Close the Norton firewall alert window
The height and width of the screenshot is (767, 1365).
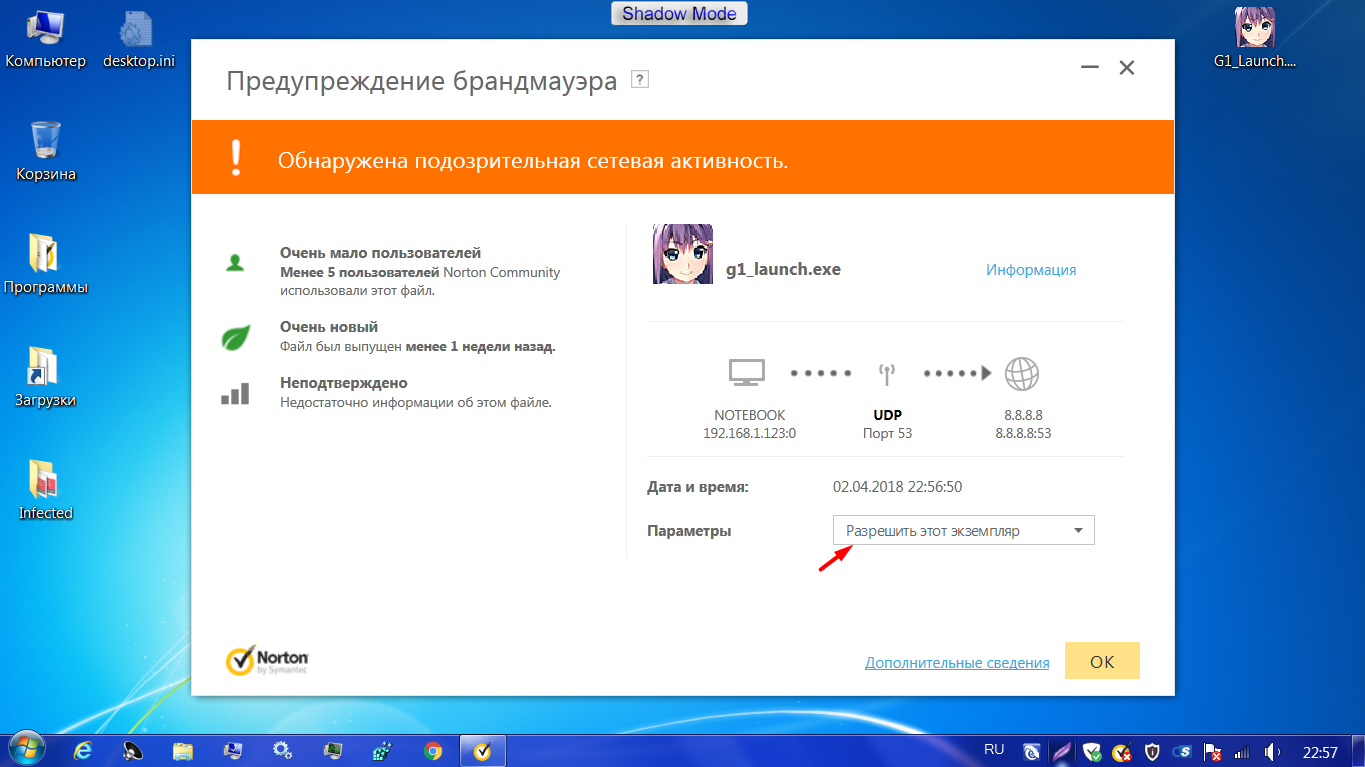[x=1127, y=68]
